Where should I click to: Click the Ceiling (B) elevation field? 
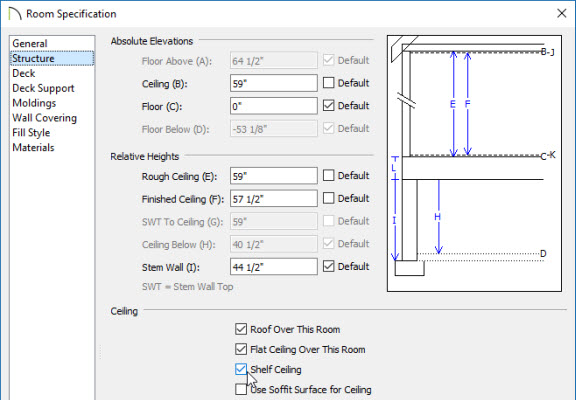(x=274, y=83)
